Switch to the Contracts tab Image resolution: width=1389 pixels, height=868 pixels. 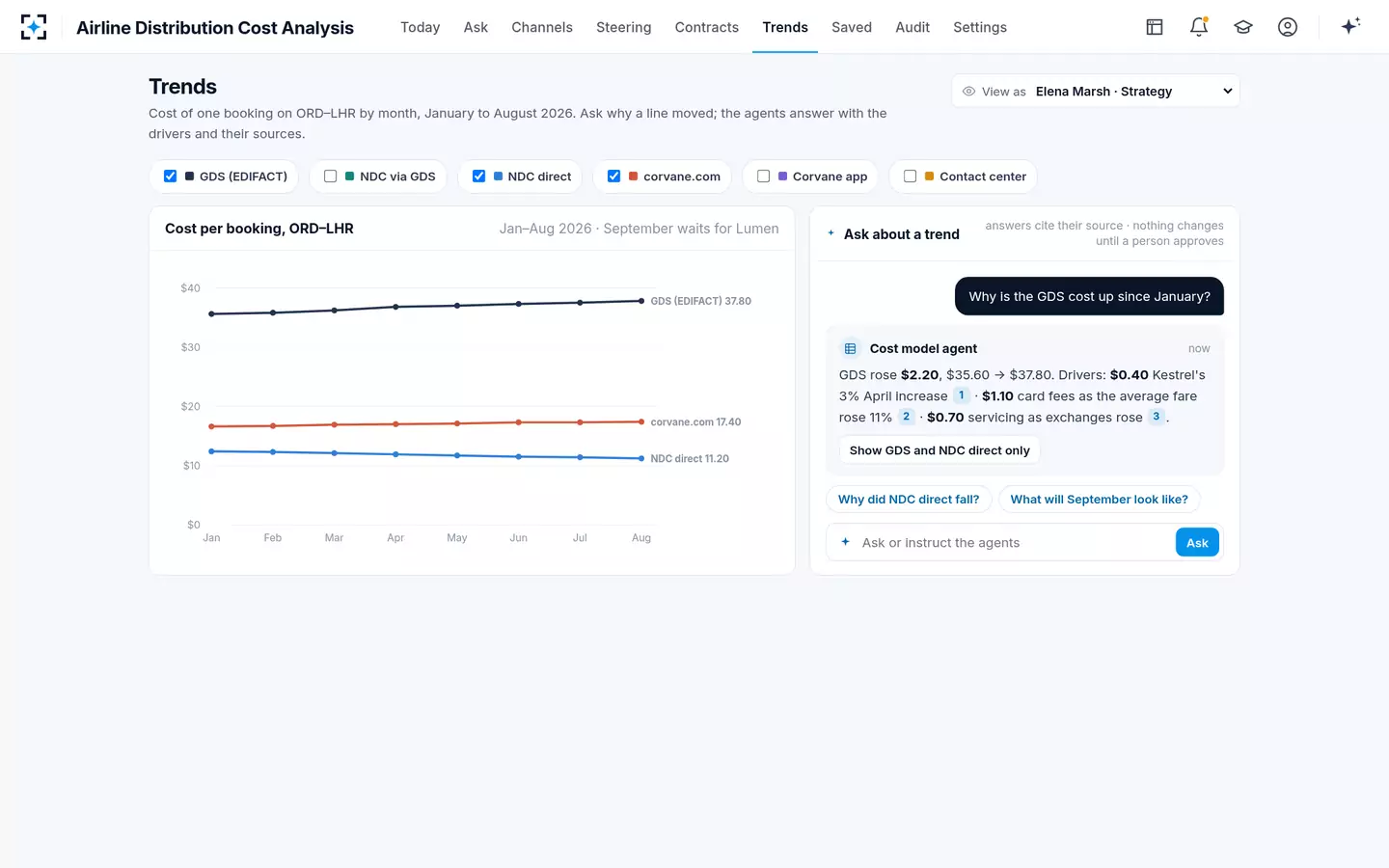[707, 27]
